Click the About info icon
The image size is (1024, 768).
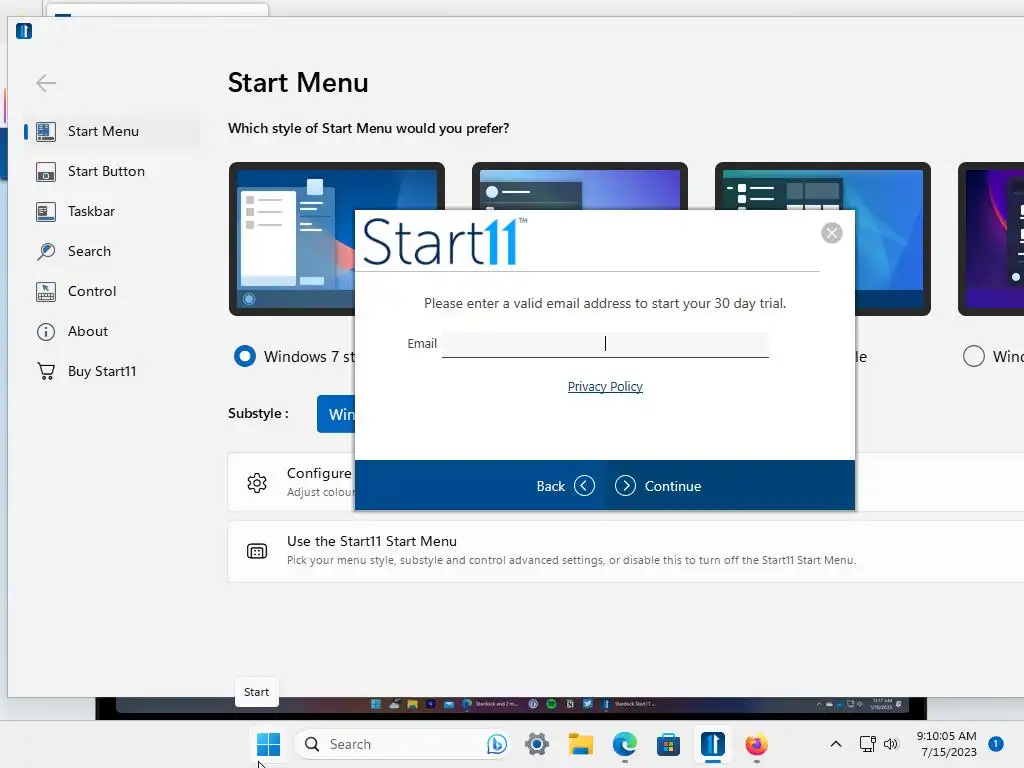(46, 332)
